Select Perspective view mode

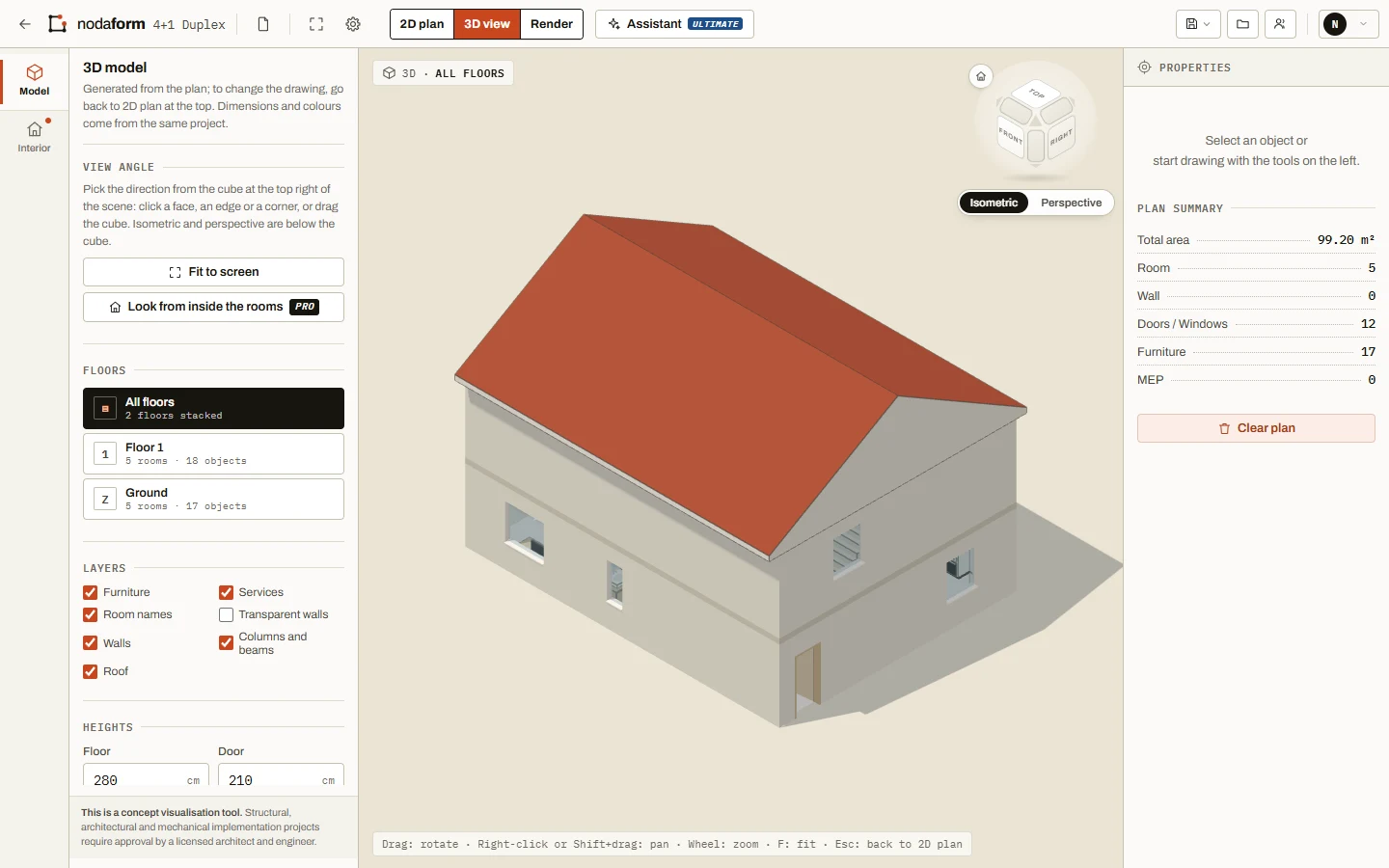(x=1071, y=203)
